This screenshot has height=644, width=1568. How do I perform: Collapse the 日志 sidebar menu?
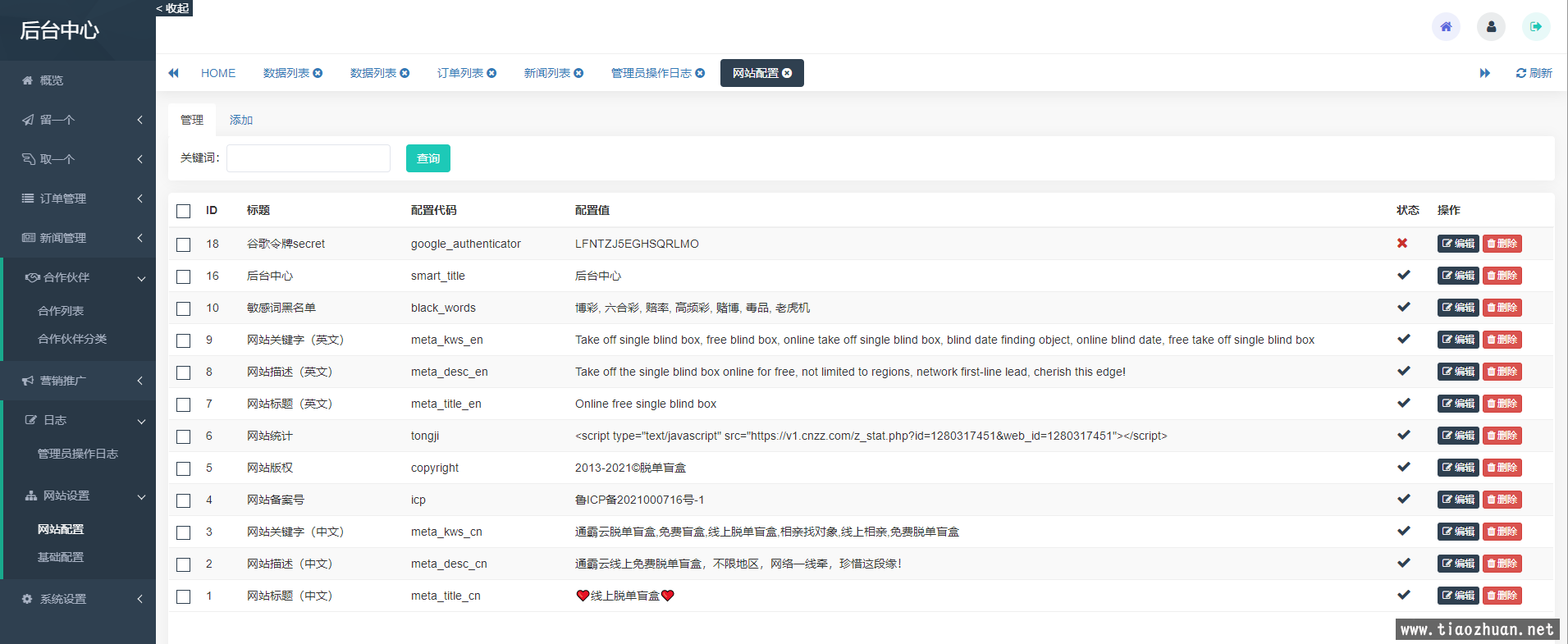pos(78,420)
